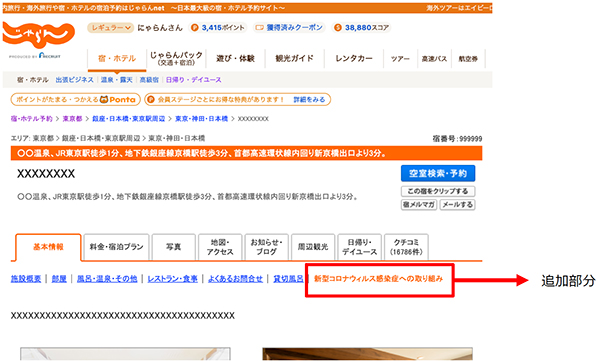The height and width of the screenshot is (363, 600).
Task: Click the 温泉・露天 sub navigation link
Action: [x=117, y=80]
